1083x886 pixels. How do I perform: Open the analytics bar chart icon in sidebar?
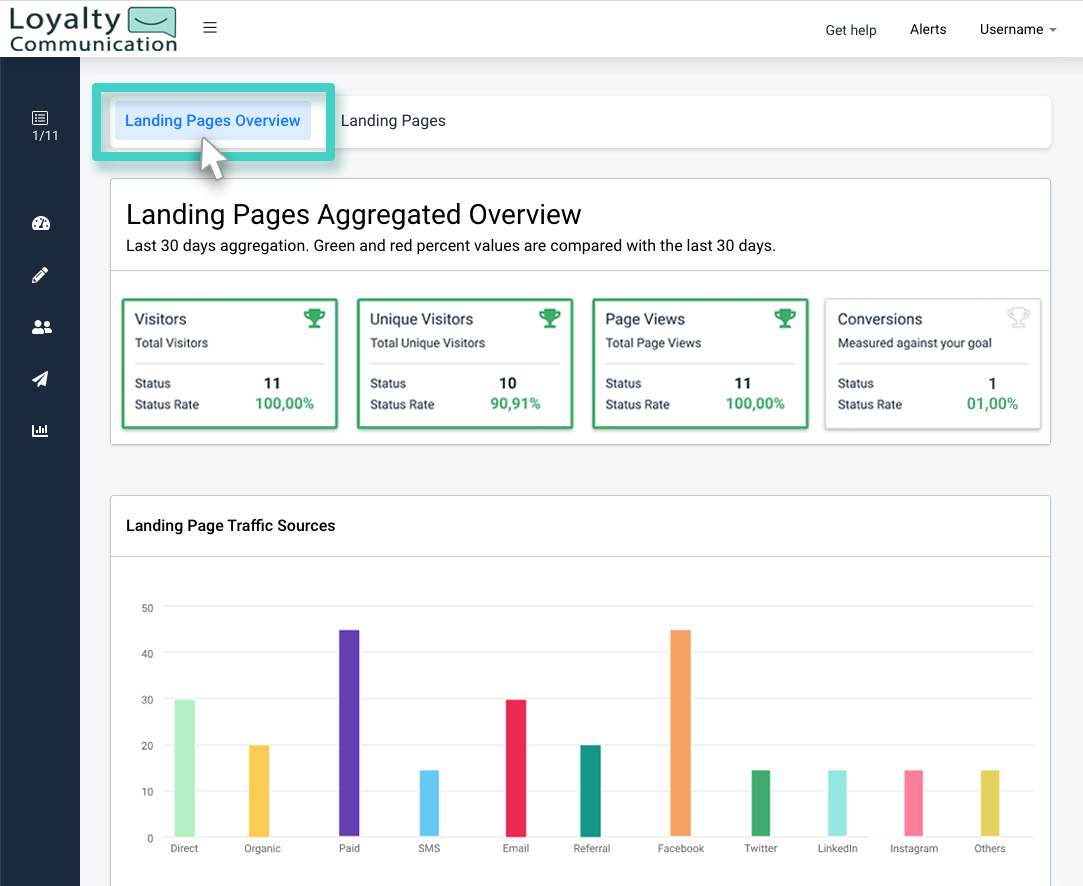pos(40,431)
